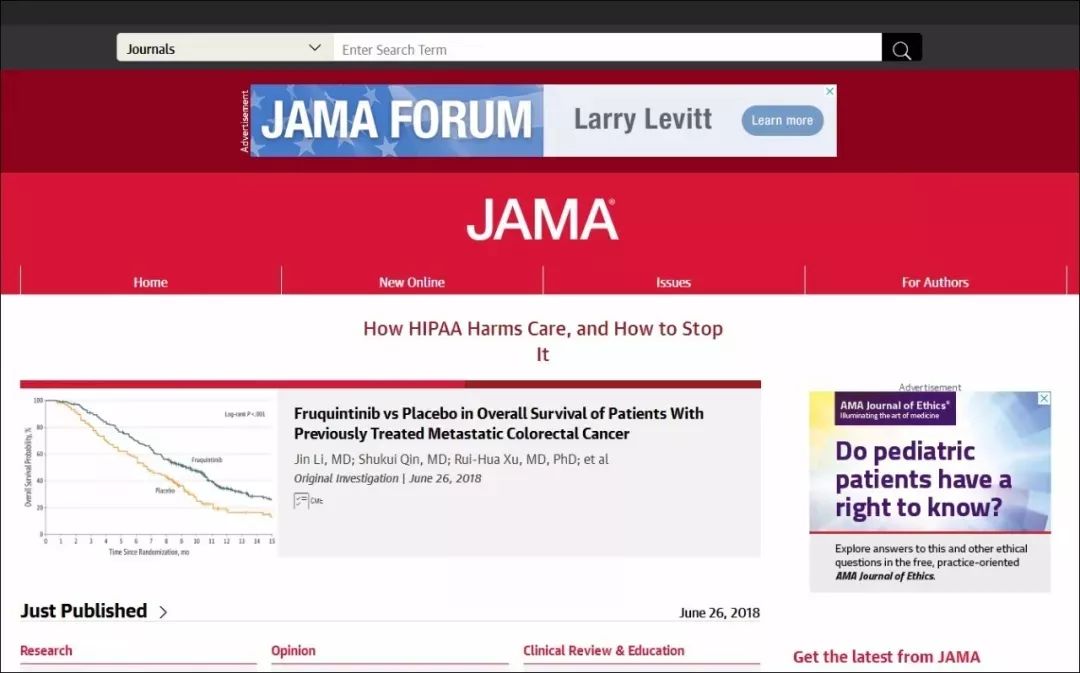The image size is (1080, 673).
Task: Click the magnifier search button
Action: pos(902,48)
